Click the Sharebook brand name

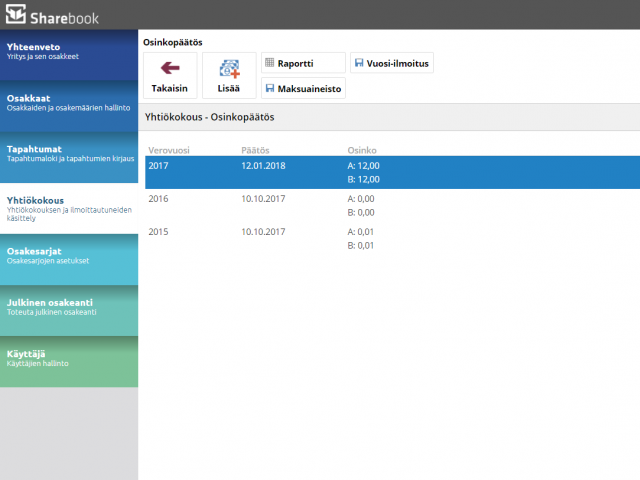[64, 18]
